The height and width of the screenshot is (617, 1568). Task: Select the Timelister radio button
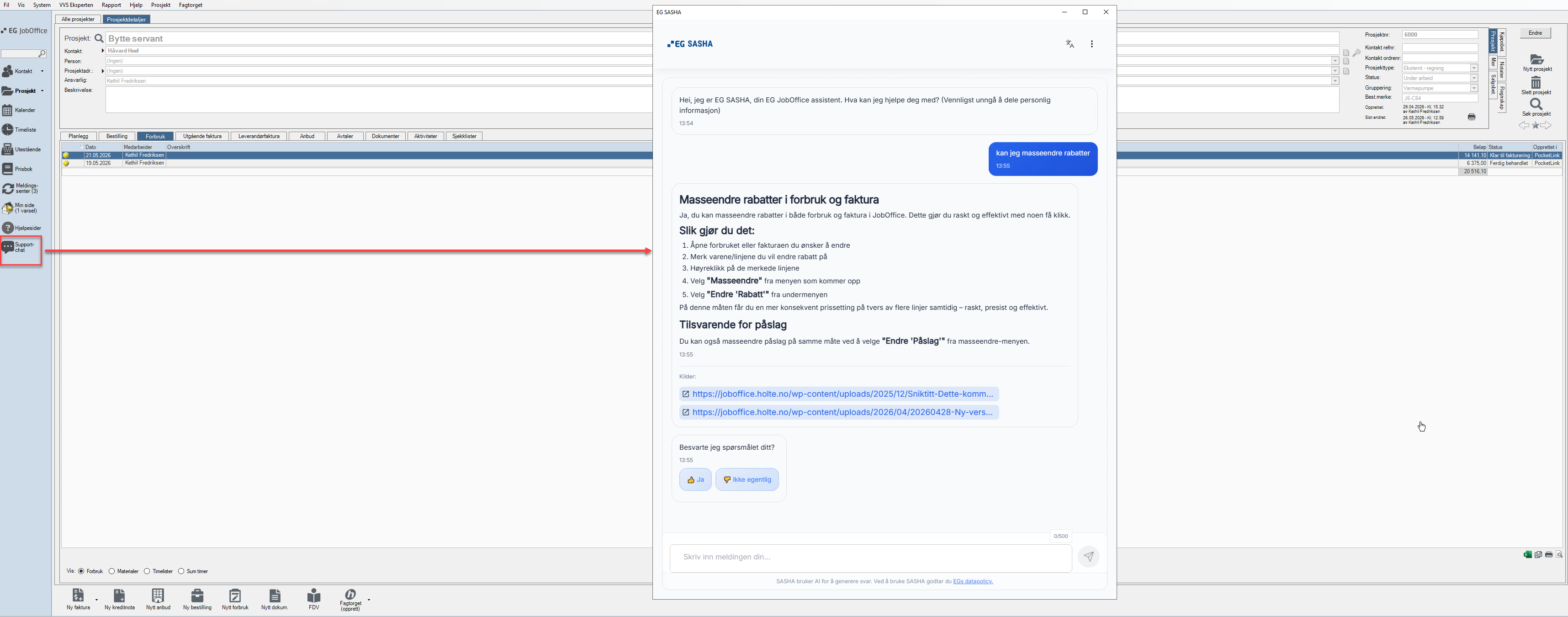(147, 571)
